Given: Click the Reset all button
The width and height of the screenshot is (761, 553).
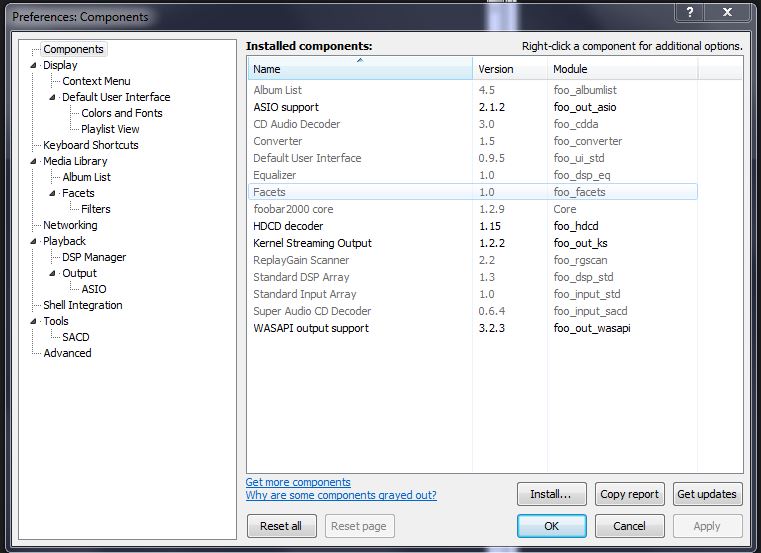Looking at the screenshot, I should tap(281, 526).
